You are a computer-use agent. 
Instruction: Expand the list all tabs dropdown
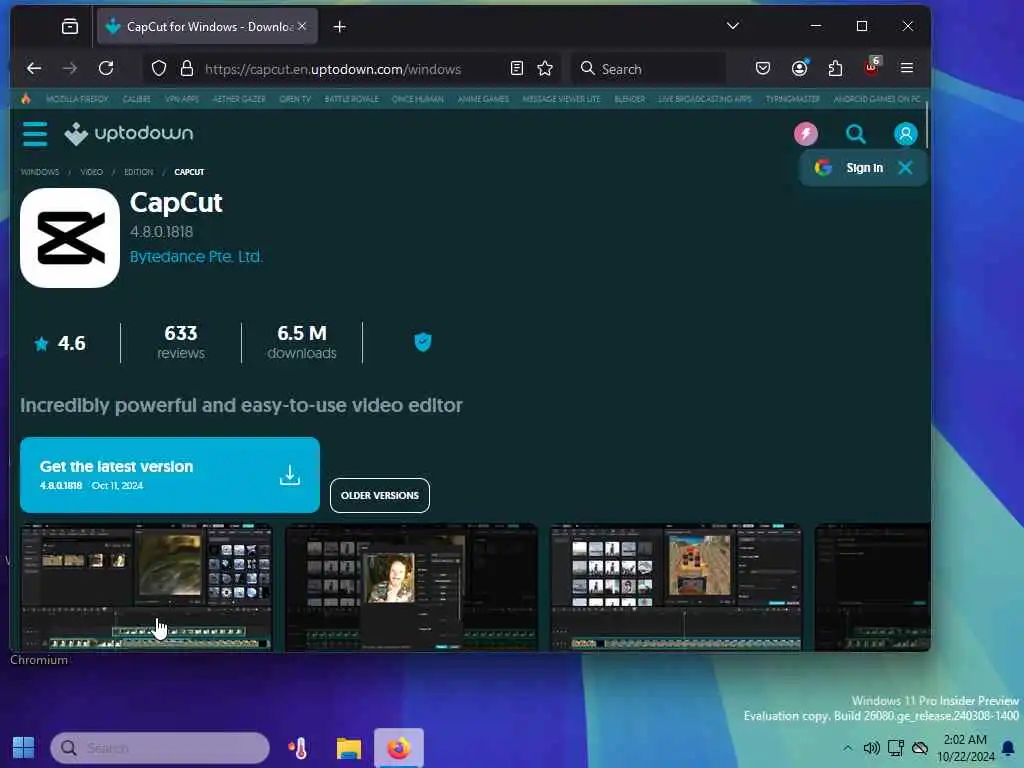[733, 26]
